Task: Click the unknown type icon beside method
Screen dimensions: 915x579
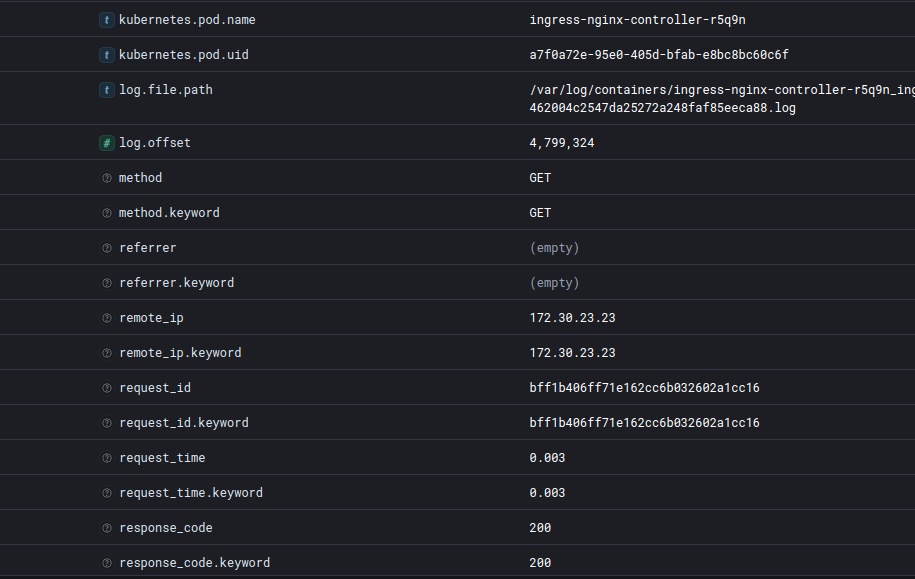Action: tap(106, 178)
